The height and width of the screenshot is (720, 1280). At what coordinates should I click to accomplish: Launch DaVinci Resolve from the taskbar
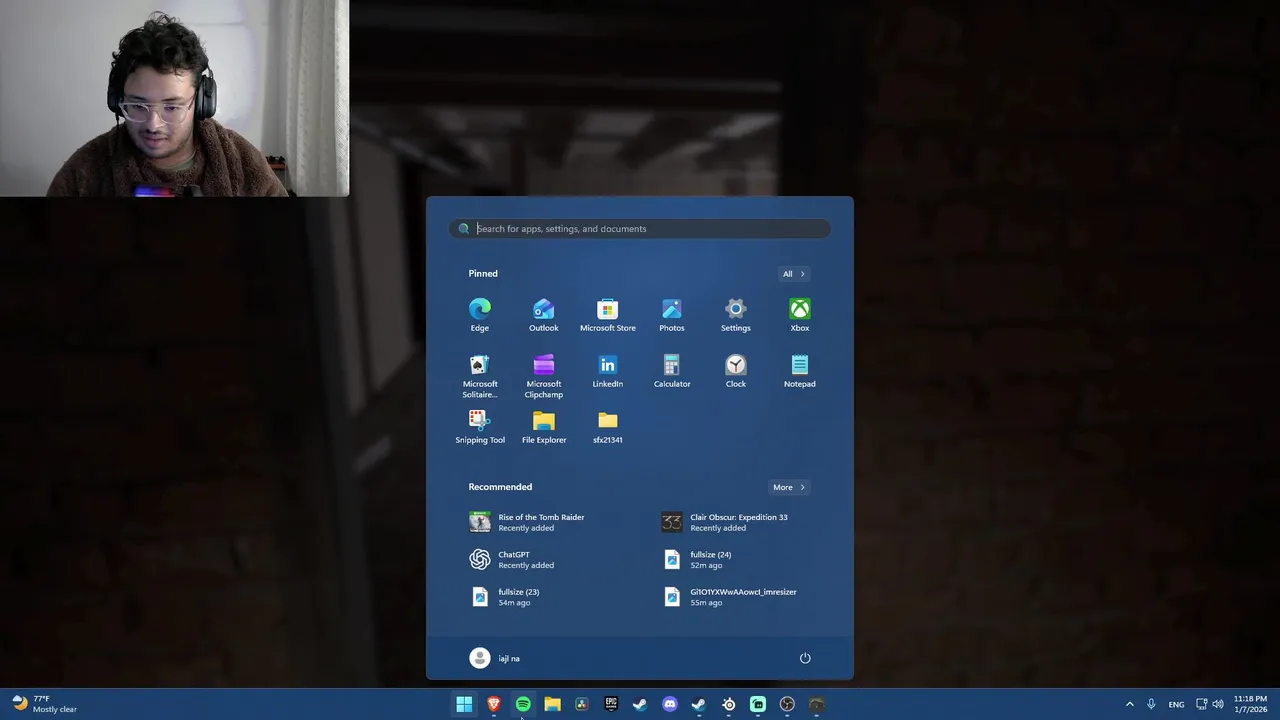(x=582, y=705)
